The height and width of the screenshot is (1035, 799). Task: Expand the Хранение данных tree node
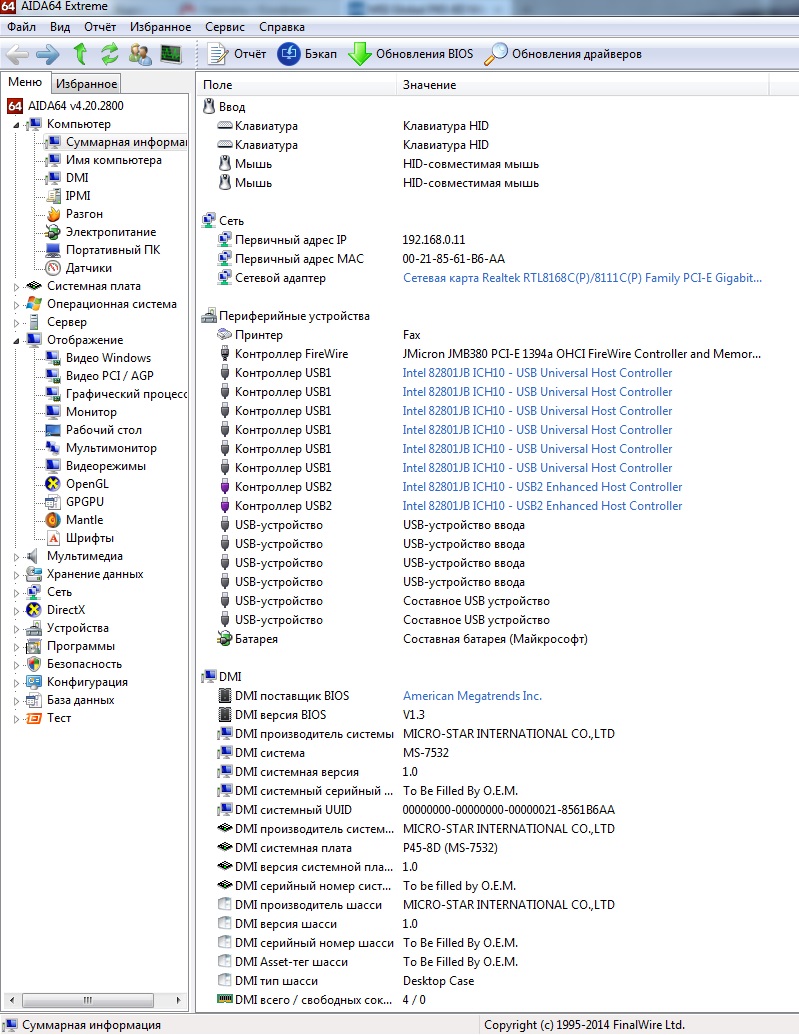point(17,574)
